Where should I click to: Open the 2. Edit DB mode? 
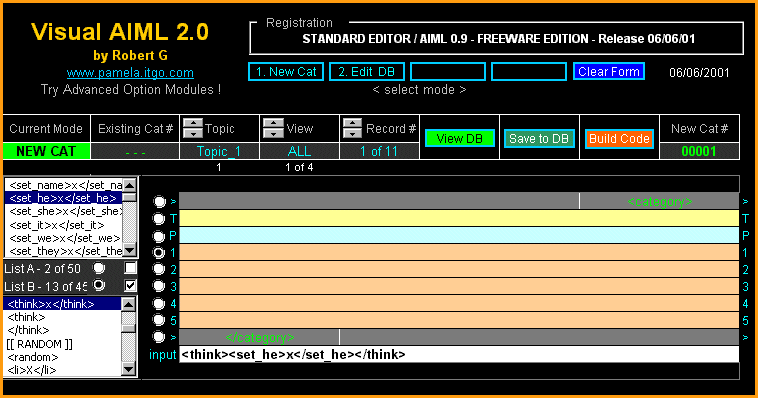point(366,72)
